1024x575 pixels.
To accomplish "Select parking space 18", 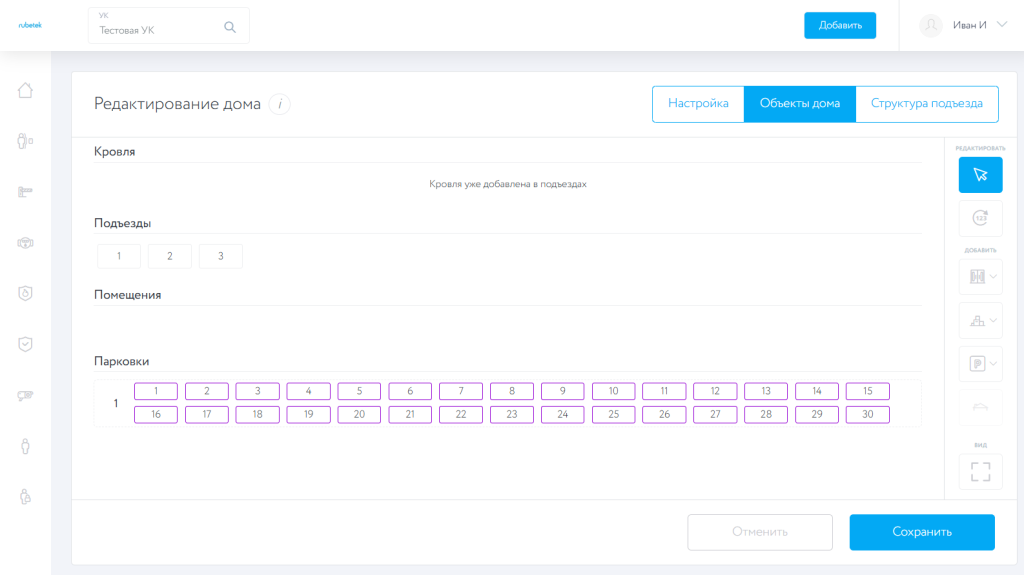I will tap(257, 414).
